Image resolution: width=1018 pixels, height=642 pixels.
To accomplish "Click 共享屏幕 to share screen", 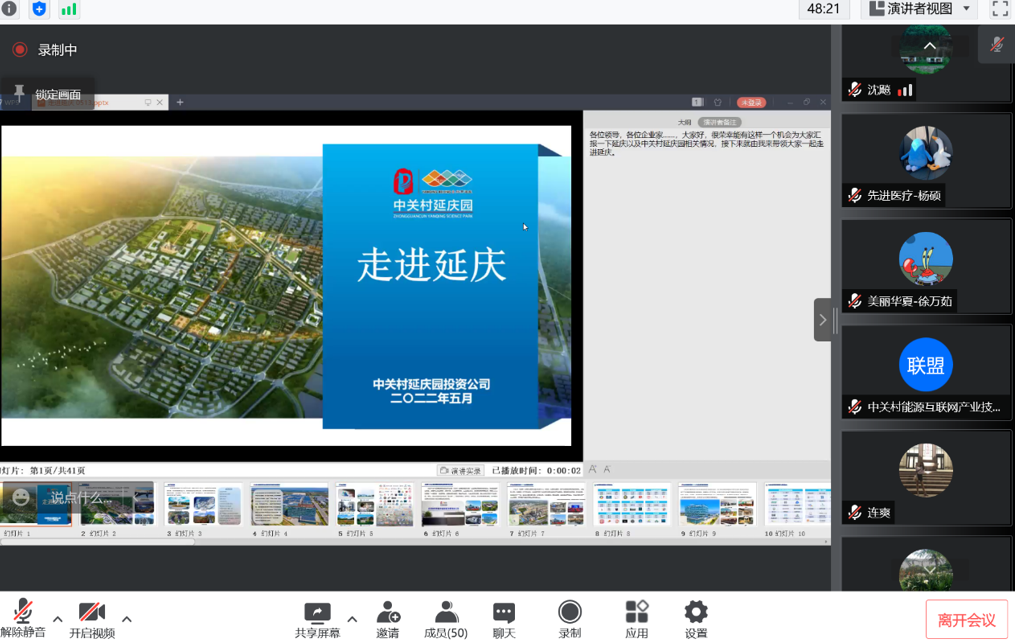I will click(x=317, y=619).
